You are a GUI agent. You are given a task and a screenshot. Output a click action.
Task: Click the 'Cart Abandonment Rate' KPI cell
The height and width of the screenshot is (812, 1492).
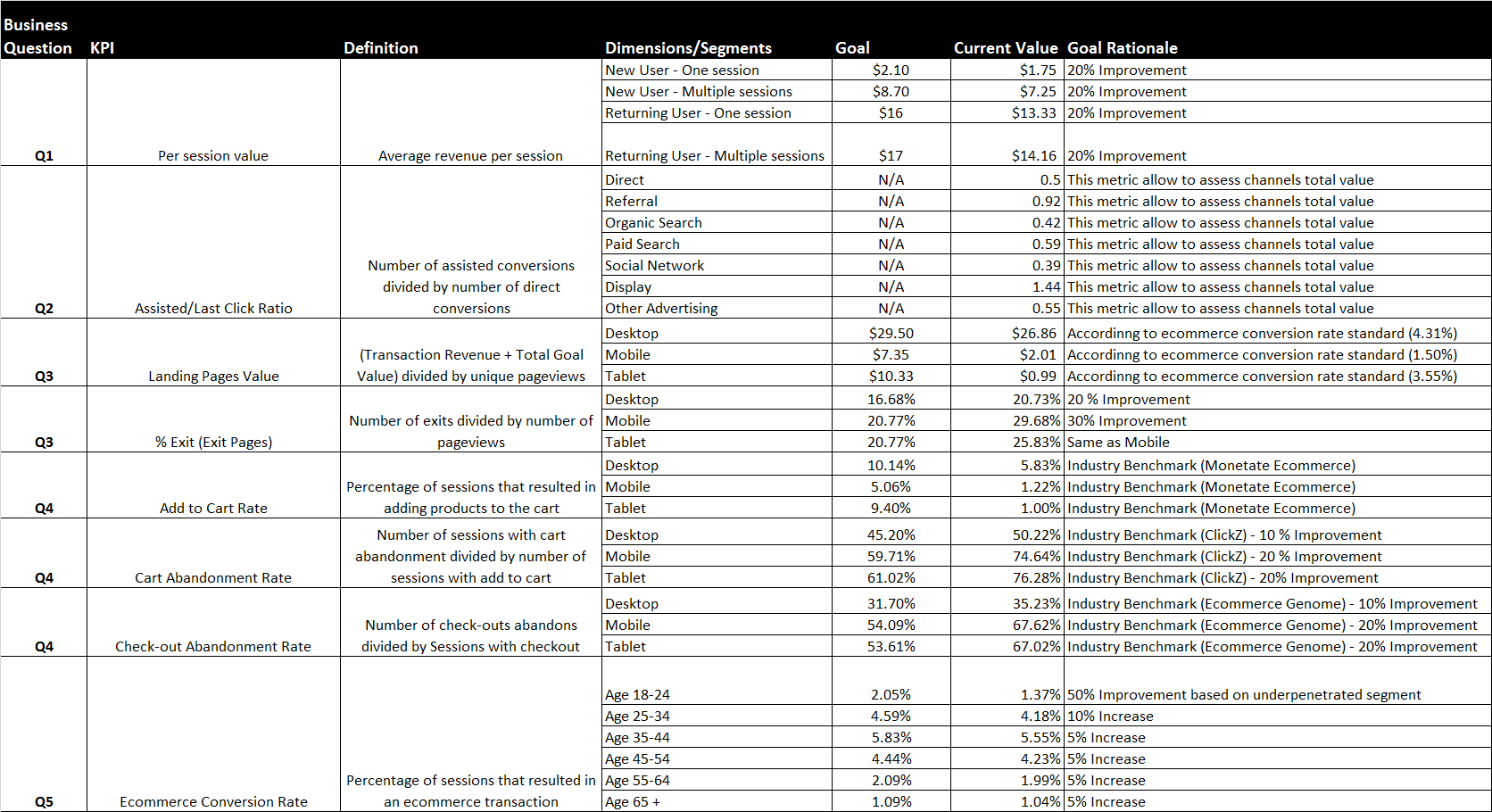[213, 577]
